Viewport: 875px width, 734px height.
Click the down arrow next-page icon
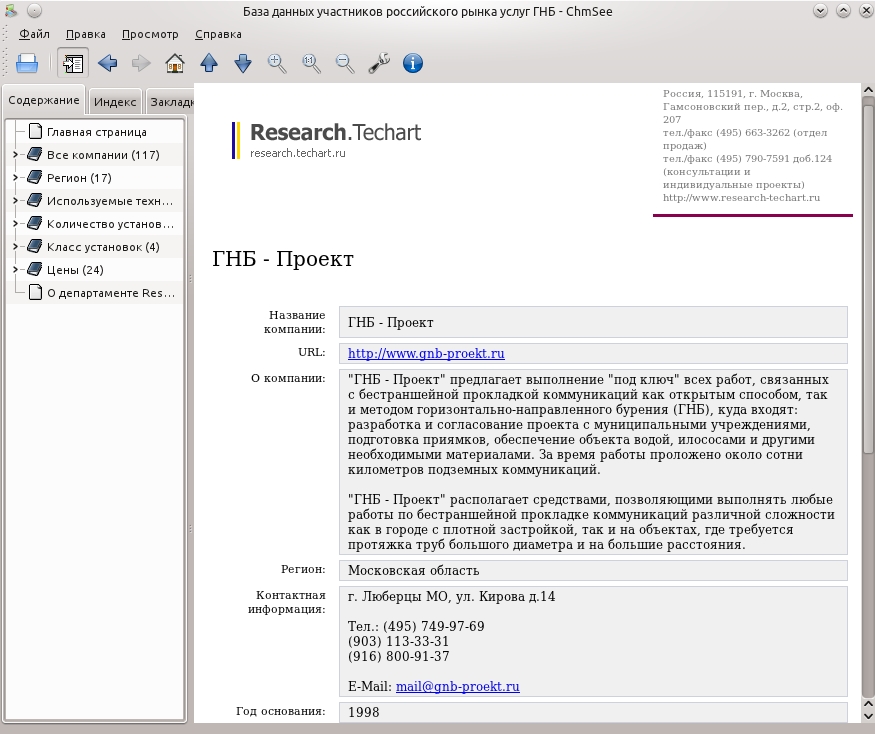pyautogui.click(x=243, y=63)
